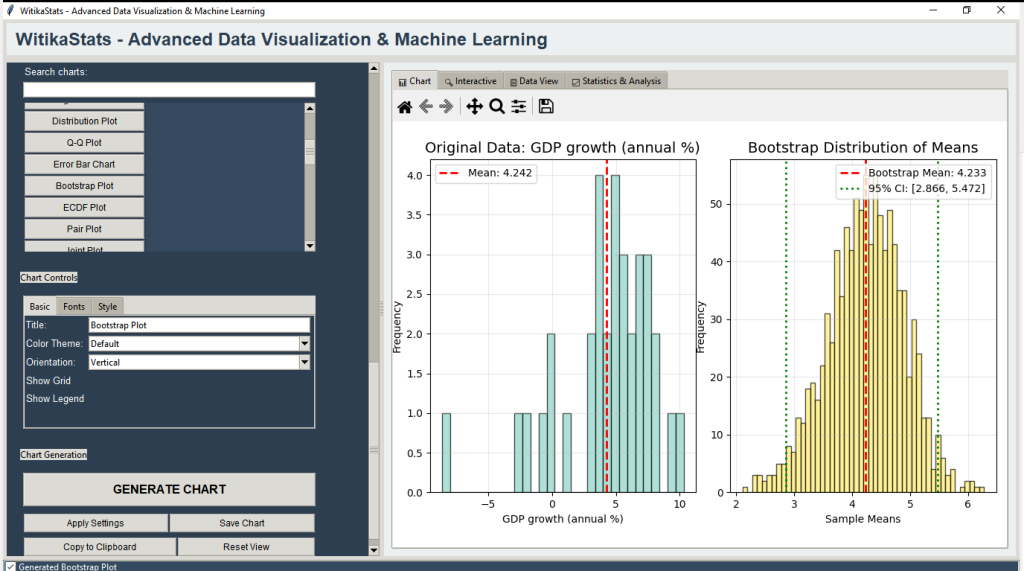This screenshot has height=571, width=1024.
Task: Go back to previous plot view
Action: [426, 106]
